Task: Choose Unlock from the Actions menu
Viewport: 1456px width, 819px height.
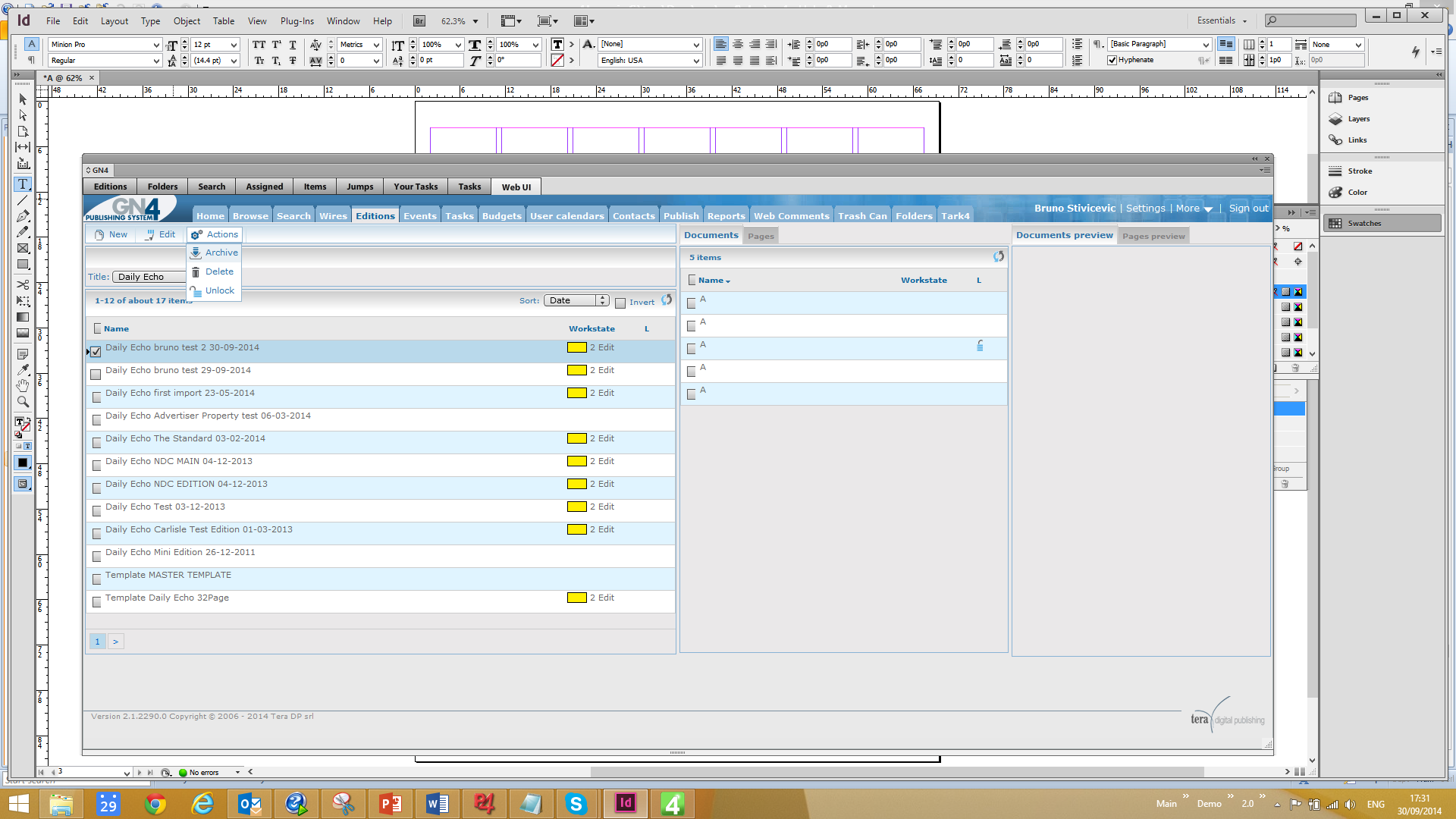Action: click(215, 290)
